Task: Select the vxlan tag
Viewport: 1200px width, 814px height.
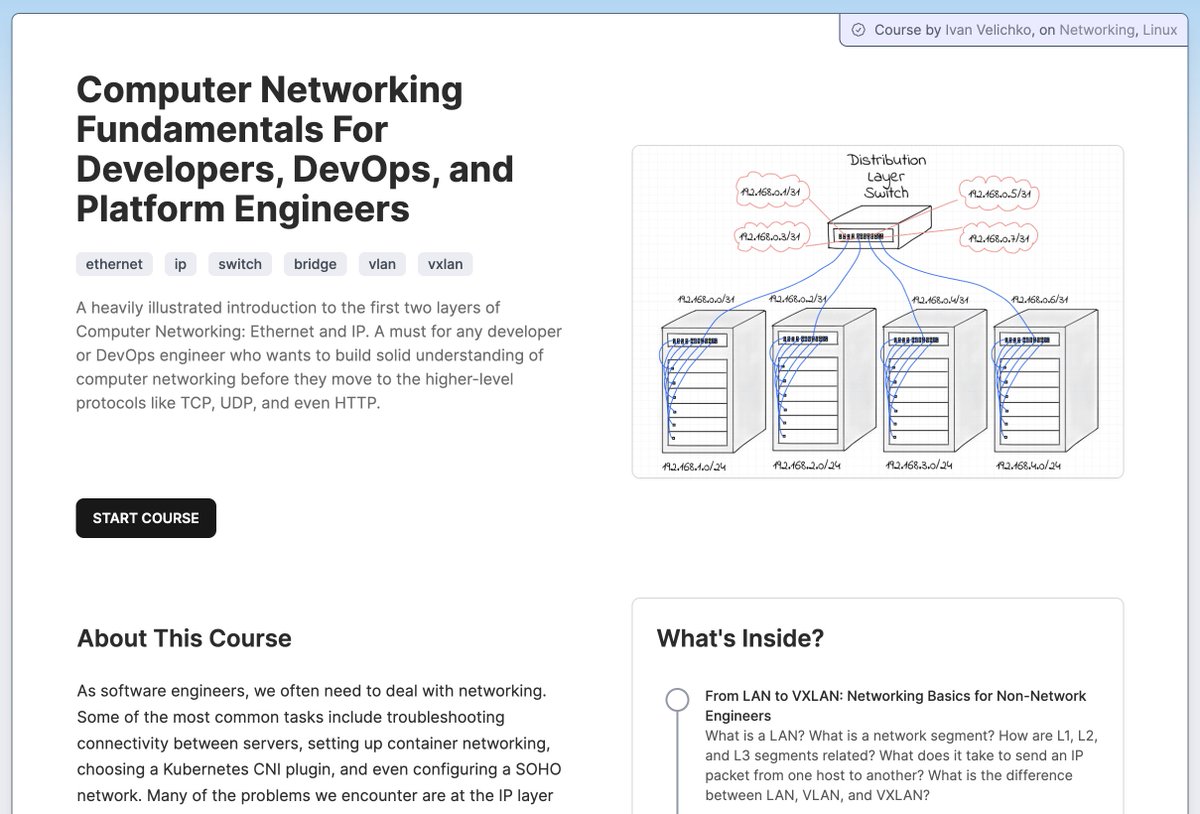Action: [x=445, y=264]
